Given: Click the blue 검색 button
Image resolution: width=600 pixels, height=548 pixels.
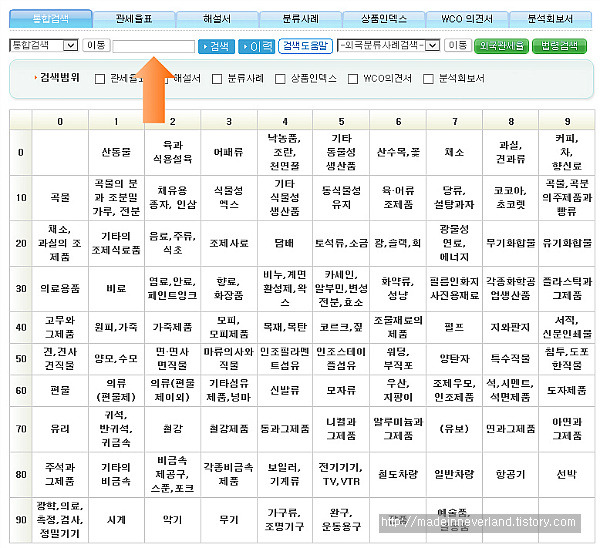Looking at the screenshot, I should coord(216,47).
